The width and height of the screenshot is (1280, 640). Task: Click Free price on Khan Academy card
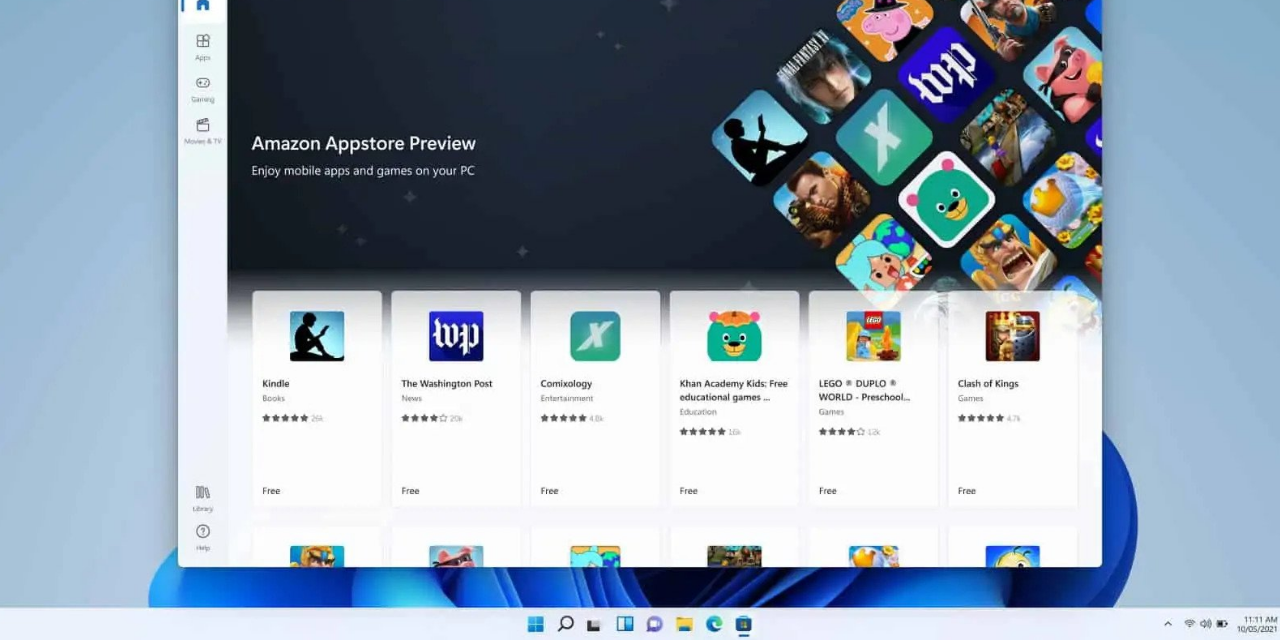(688, 491)
